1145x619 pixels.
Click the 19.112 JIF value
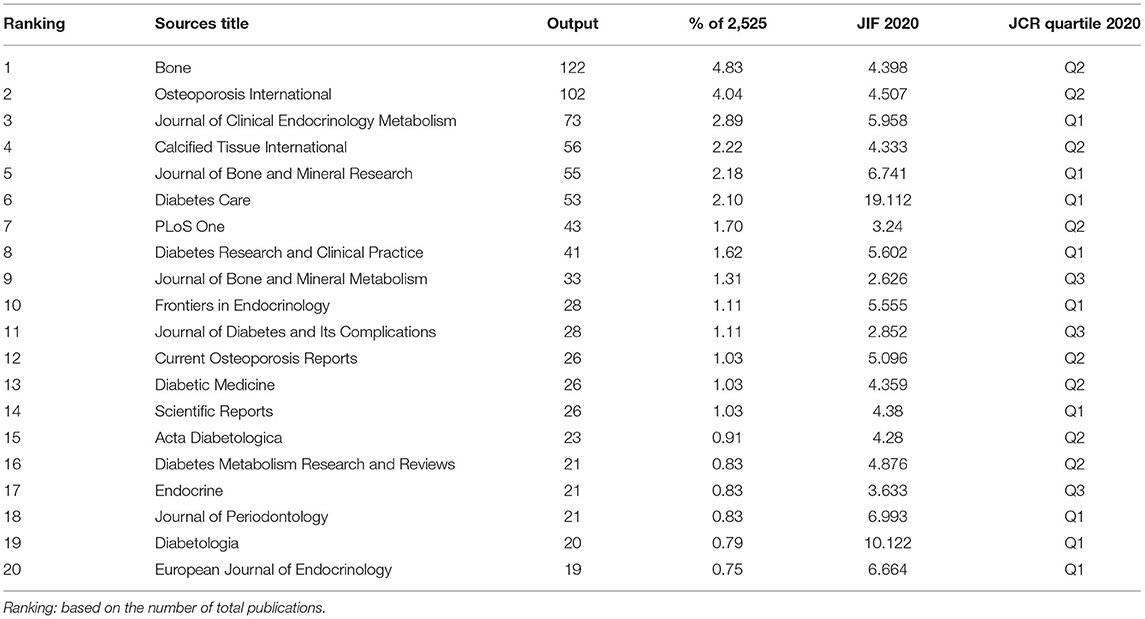click(887, 200)
